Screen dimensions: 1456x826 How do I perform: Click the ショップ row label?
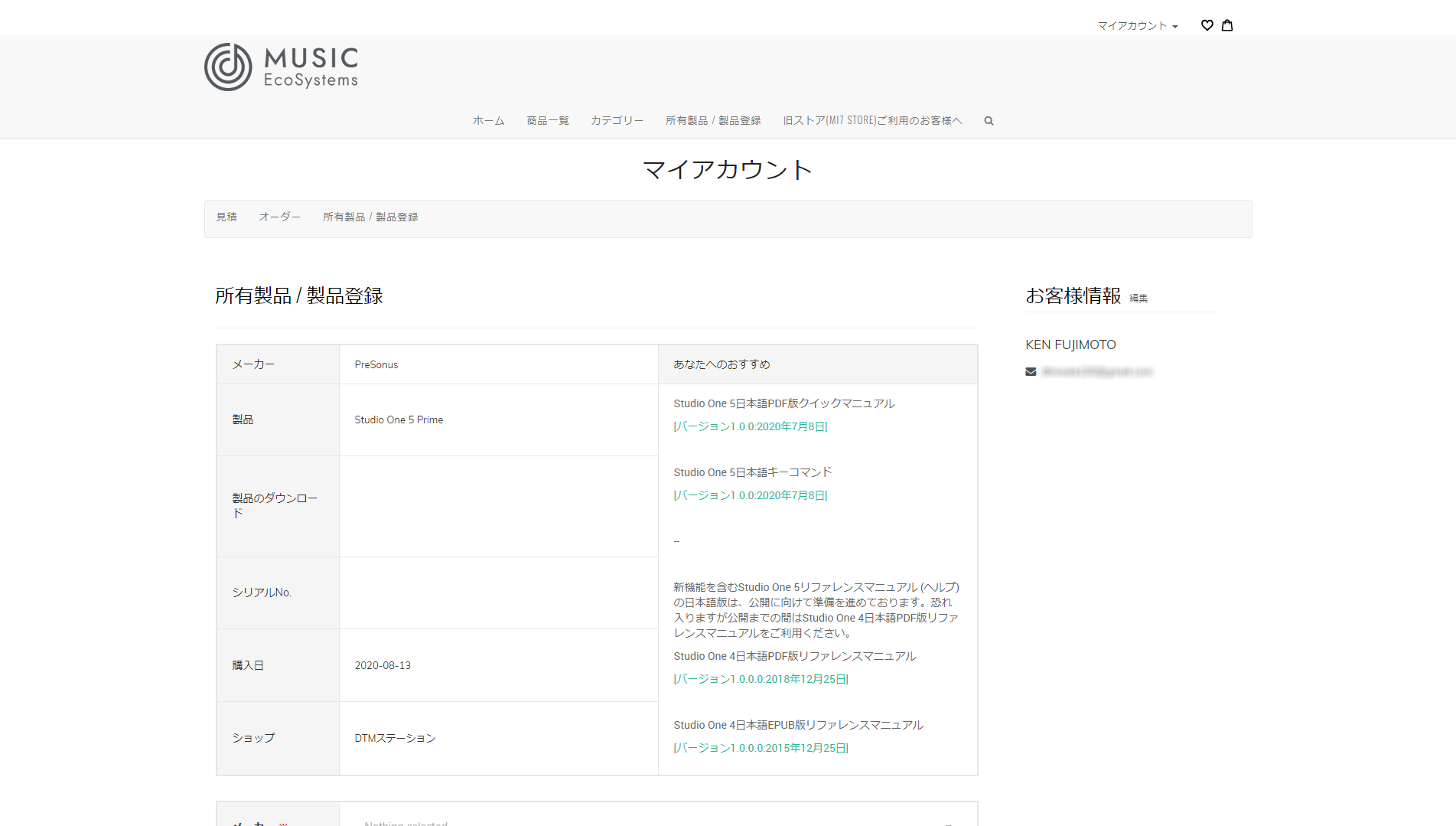pyautogui.click(x=253, y=739)
